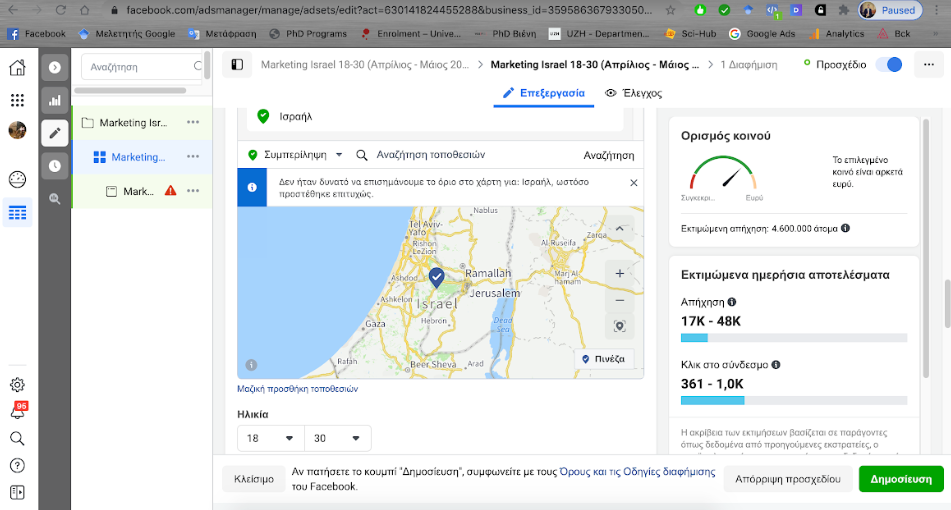Open the Google Ads bookmark
The height and width of the screenshot is (510, 951).
(762, 34)
